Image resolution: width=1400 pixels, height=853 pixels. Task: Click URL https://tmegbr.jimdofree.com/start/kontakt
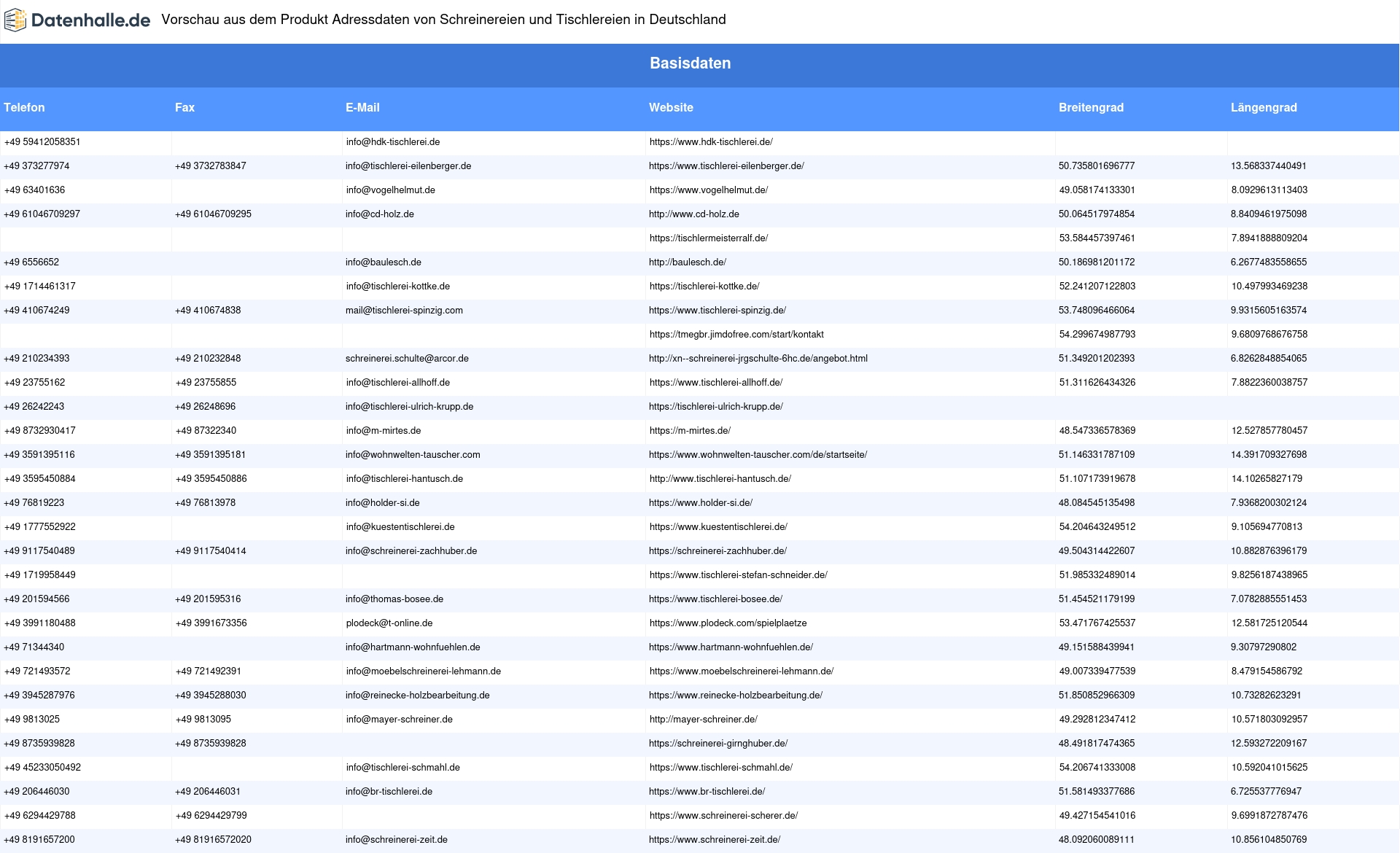coord(736,335)
